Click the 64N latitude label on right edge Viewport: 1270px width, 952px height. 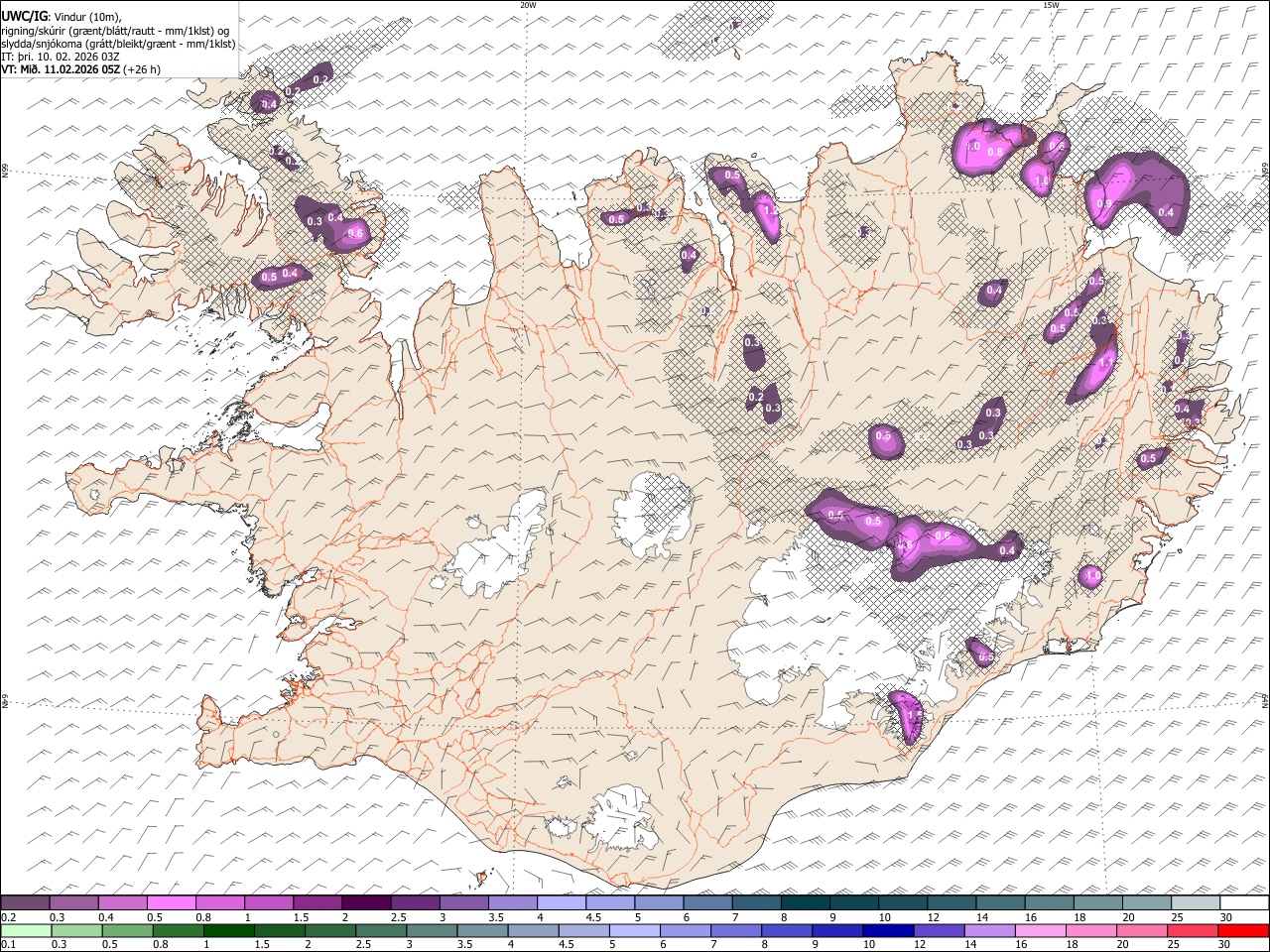tap(1265, 699)
